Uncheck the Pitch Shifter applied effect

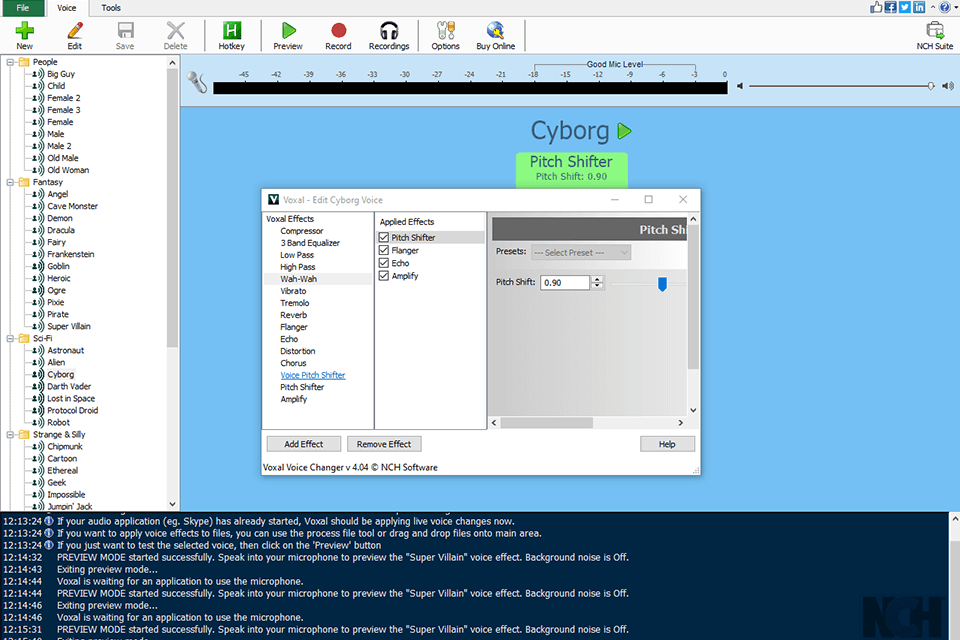click(x=384, y=238)
